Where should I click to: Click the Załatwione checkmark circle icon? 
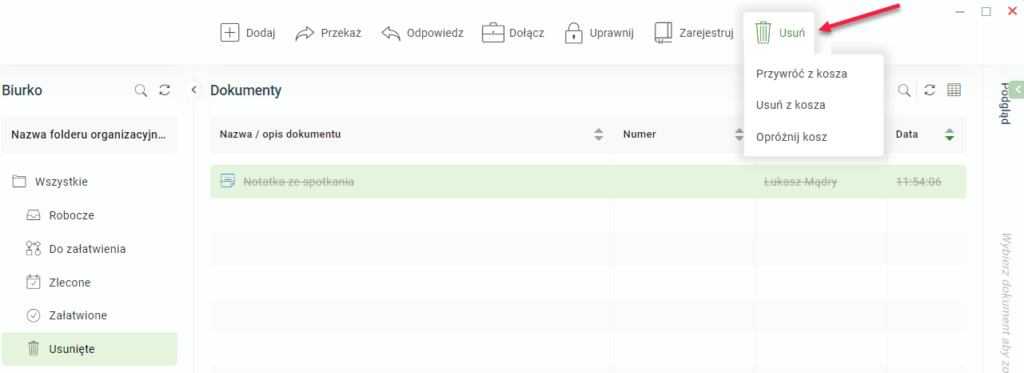tap(33, 316)
